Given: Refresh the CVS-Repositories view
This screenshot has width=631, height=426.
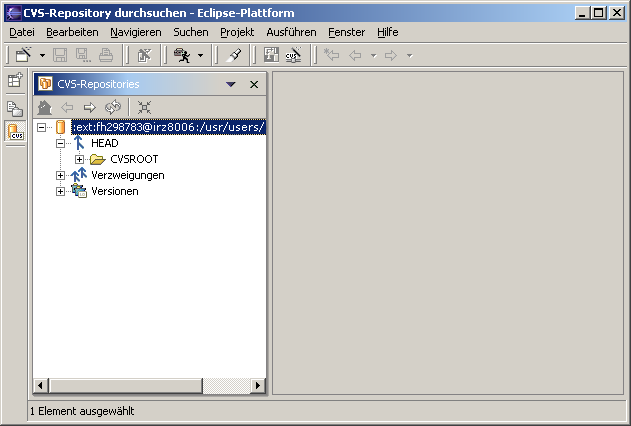Looking at the screenshot, I should [x=113, y=107].
